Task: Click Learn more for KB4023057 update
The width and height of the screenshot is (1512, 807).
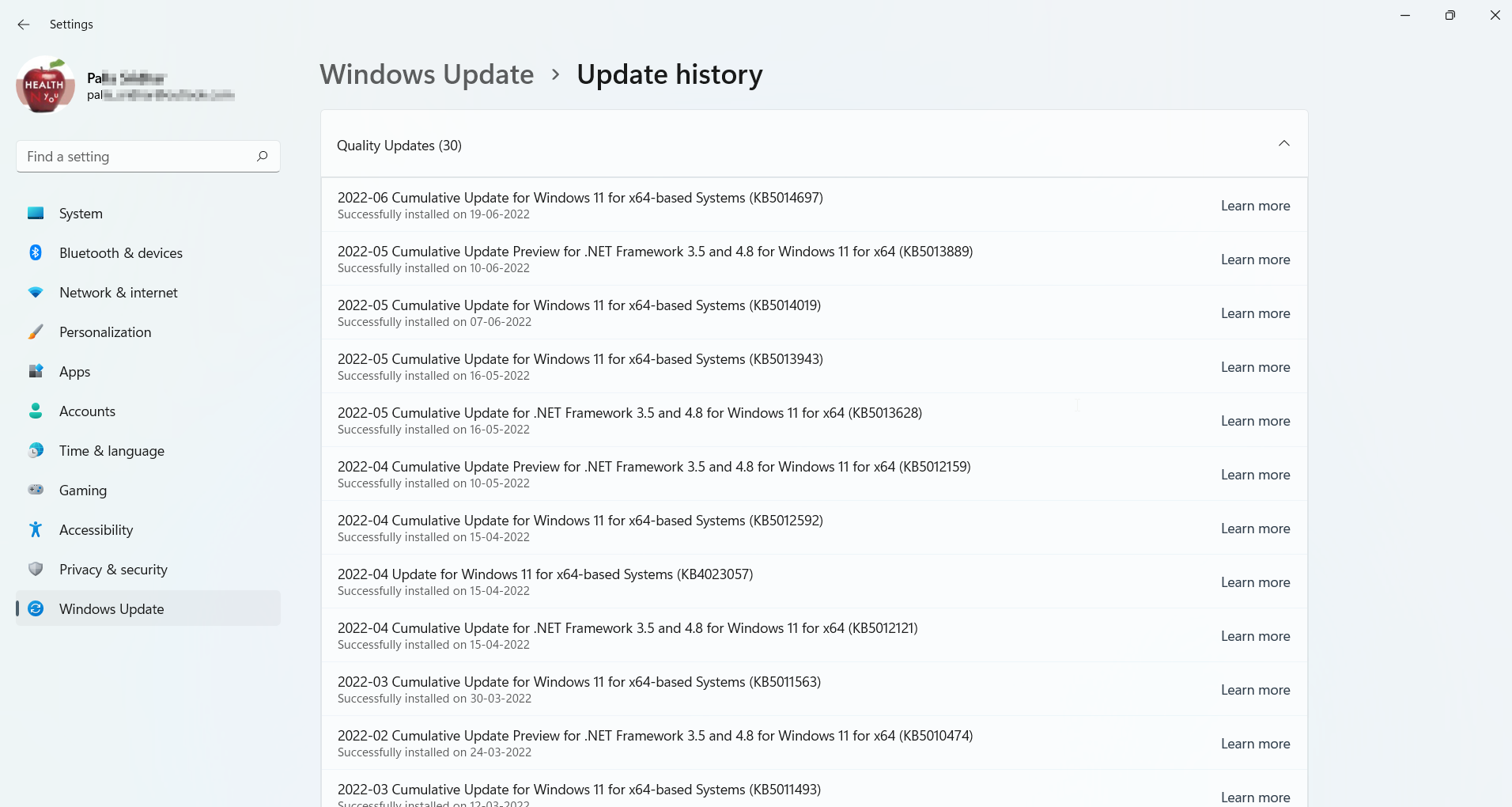Action: 1255,582
